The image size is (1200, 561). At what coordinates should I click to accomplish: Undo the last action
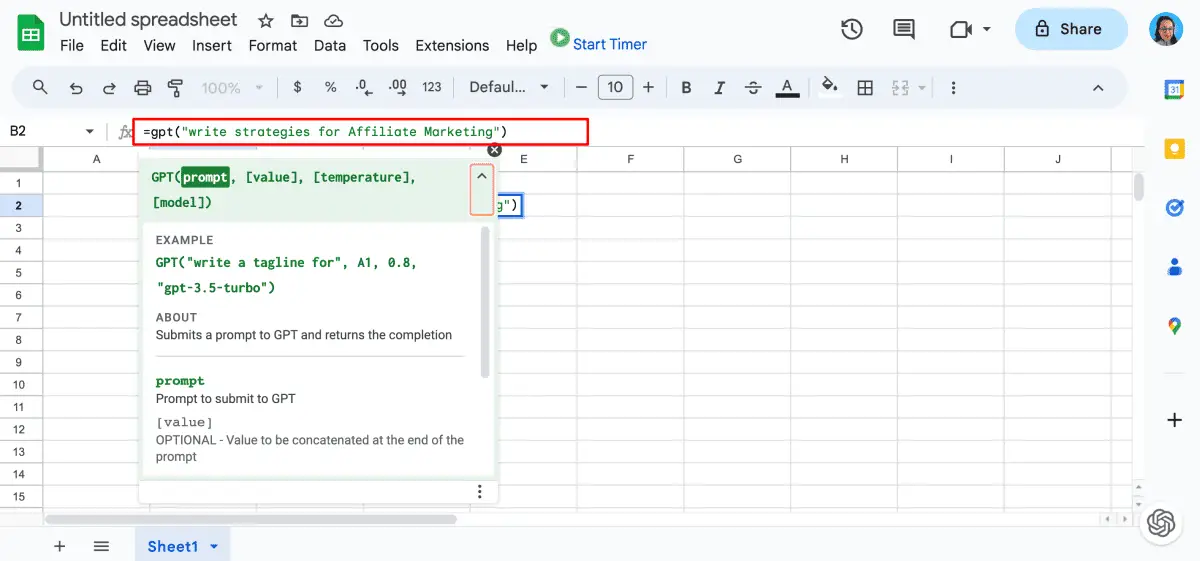pos(76,88)
